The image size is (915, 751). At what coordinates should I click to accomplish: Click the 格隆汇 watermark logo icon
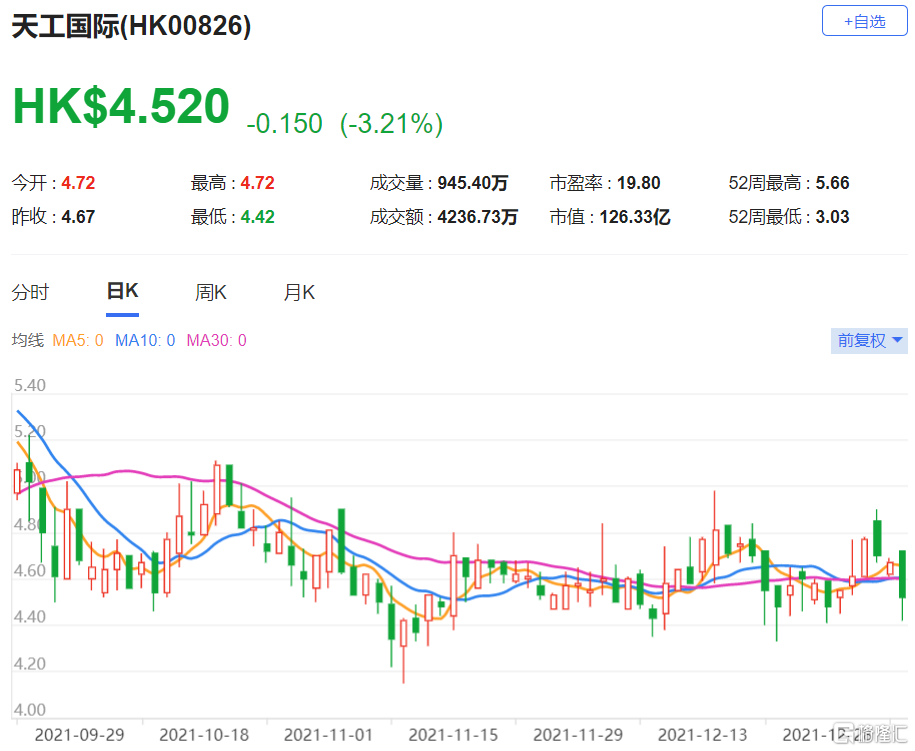click(846, 734)
